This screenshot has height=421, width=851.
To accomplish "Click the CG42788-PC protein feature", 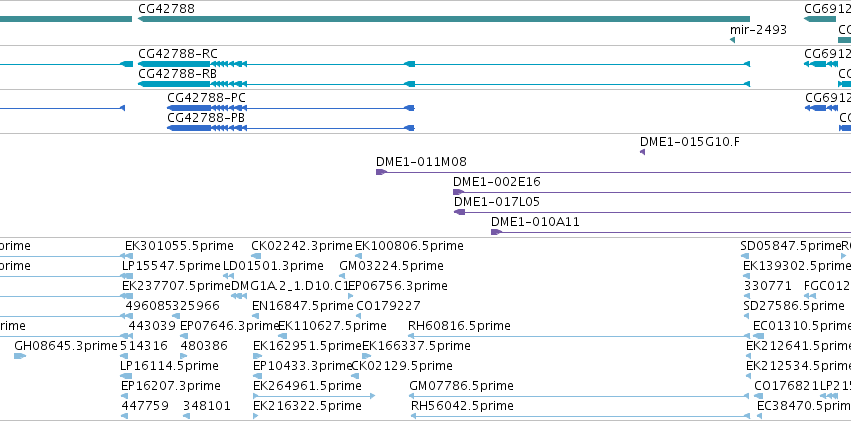I will [x=291, y=108].
